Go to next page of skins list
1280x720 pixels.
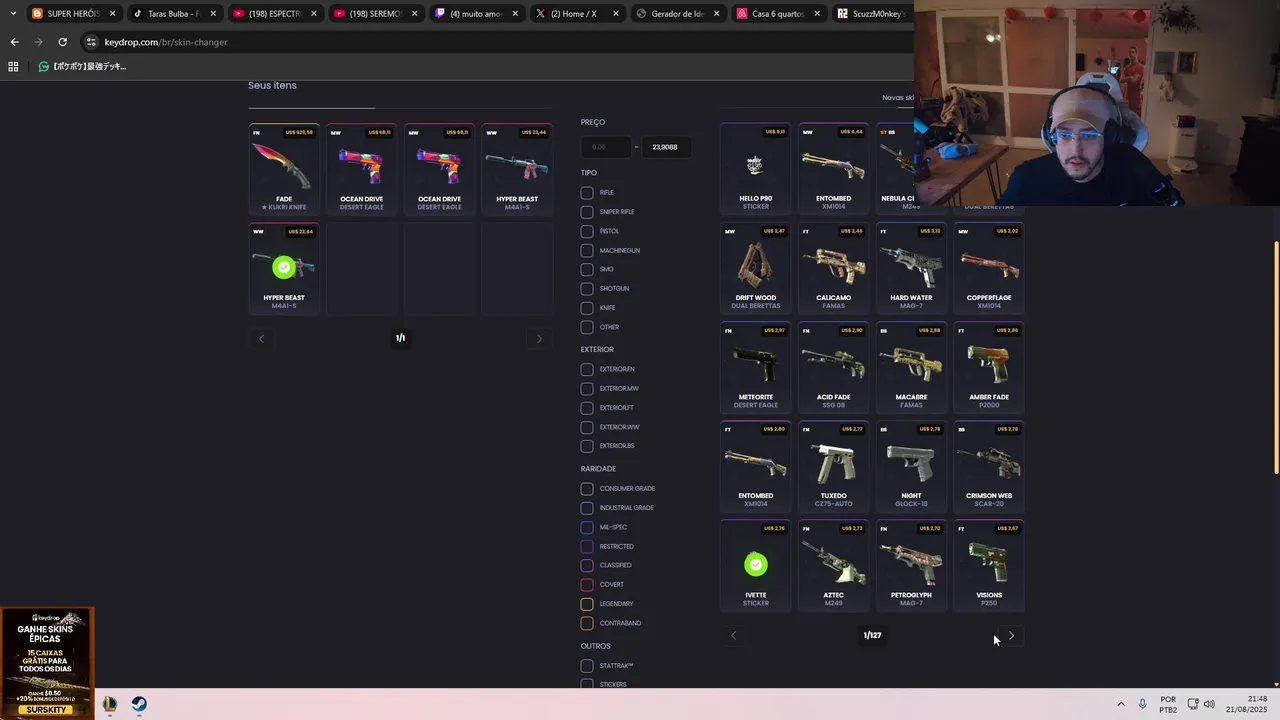[1011, 636]
